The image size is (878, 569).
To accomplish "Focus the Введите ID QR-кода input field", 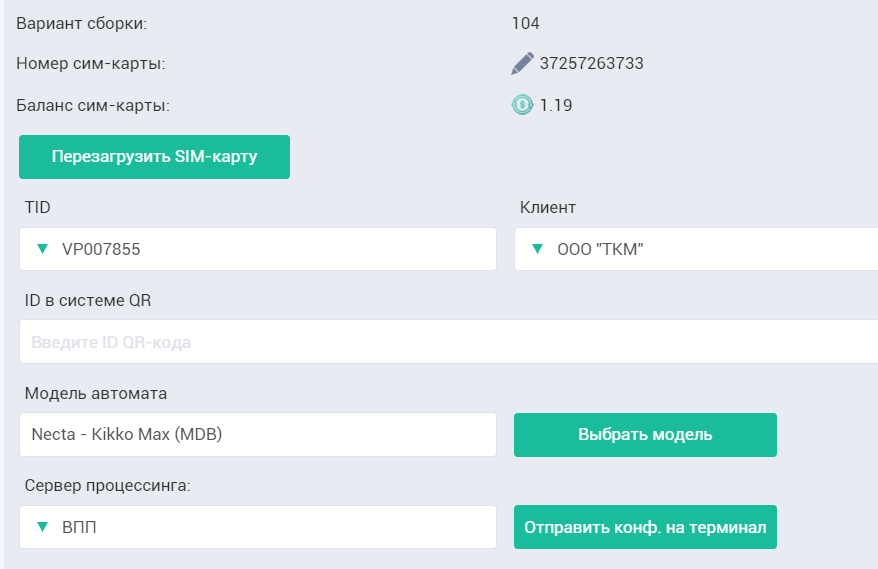I will [x=449, y=342].
